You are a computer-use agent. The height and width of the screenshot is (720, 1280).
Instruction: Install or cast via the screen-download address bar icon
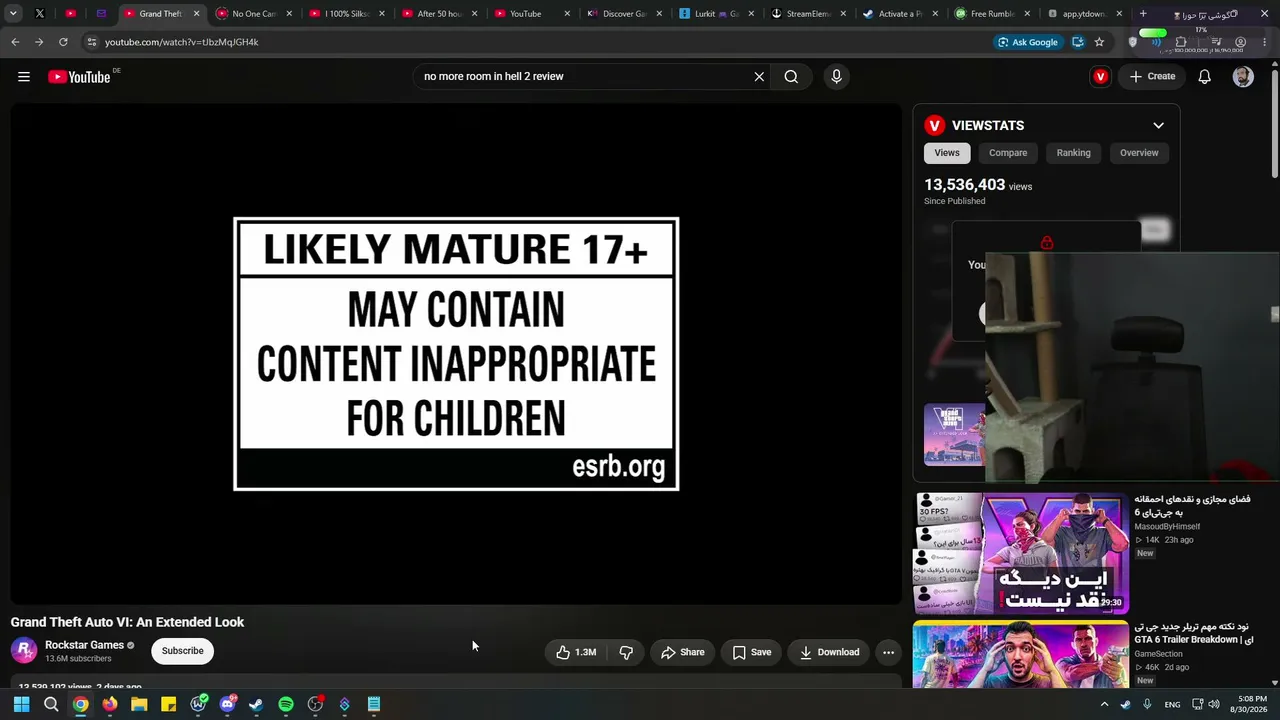[1078, 42]
